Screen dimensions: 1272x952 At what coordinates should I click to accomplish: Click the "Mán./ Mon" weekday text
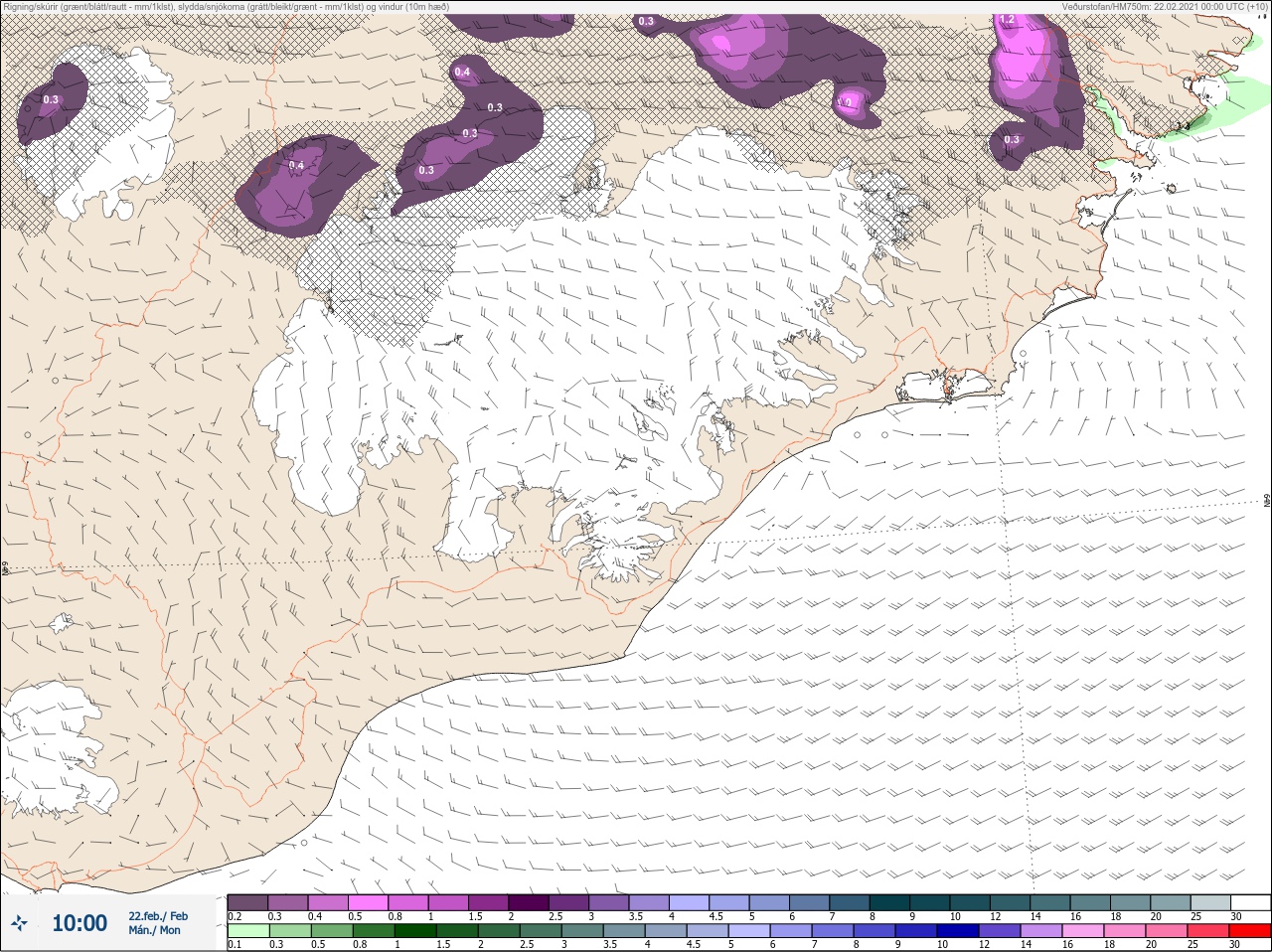[156, 931]
